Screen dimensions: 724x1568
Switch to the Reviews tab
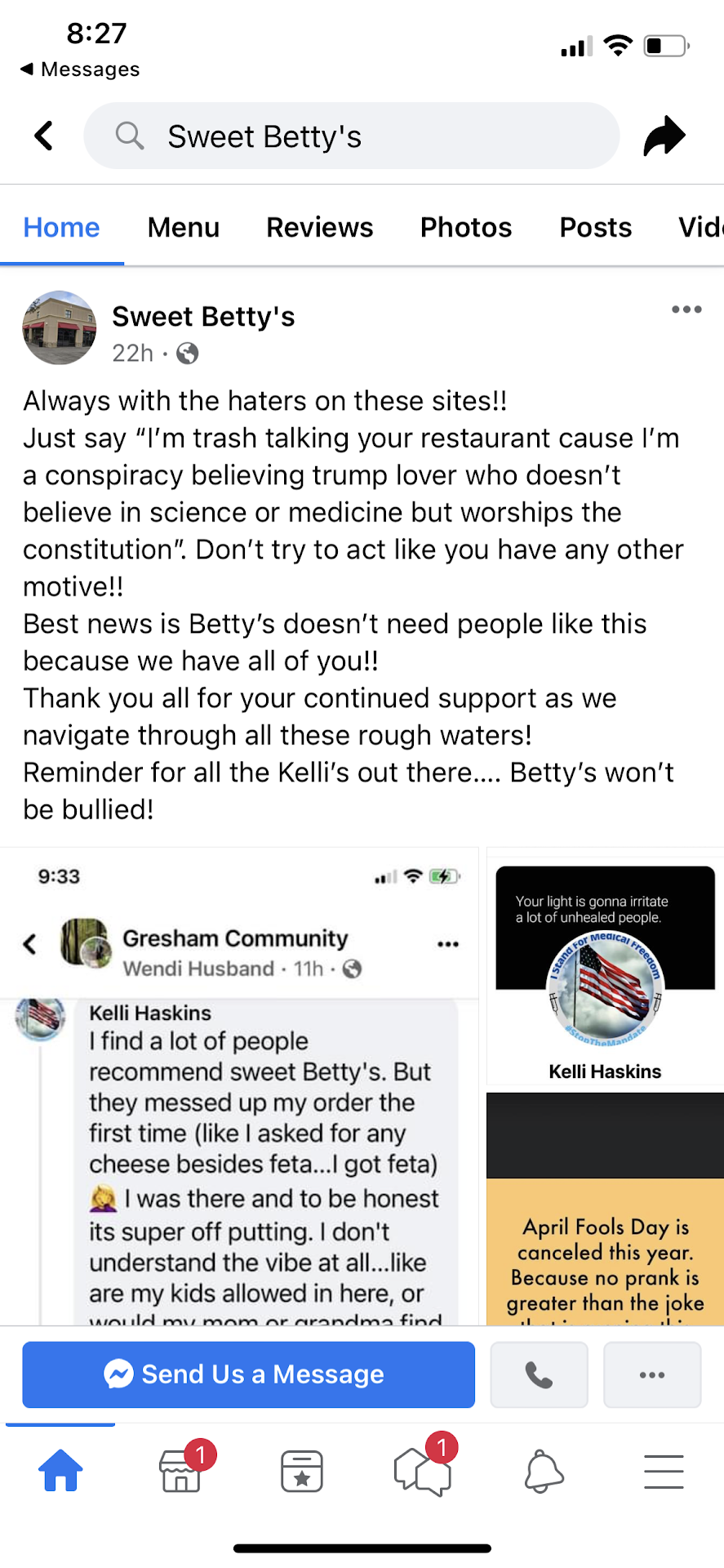click(320, 227)
